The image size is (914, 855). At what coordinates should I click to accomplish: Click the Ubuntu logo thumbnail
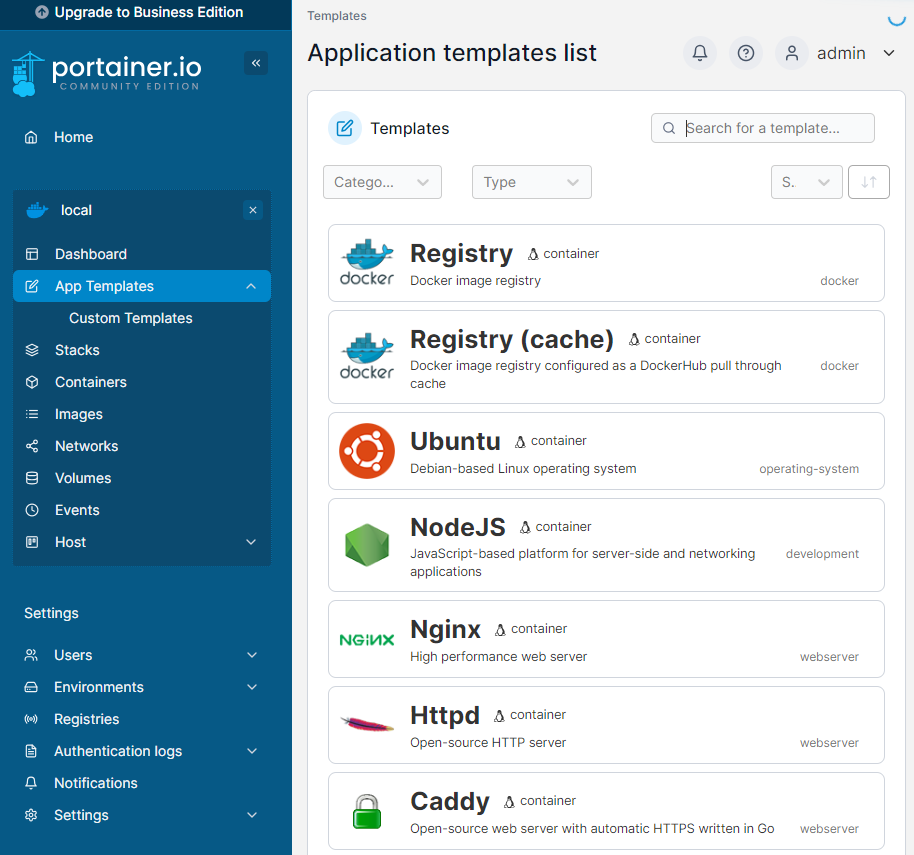point(367,451)
